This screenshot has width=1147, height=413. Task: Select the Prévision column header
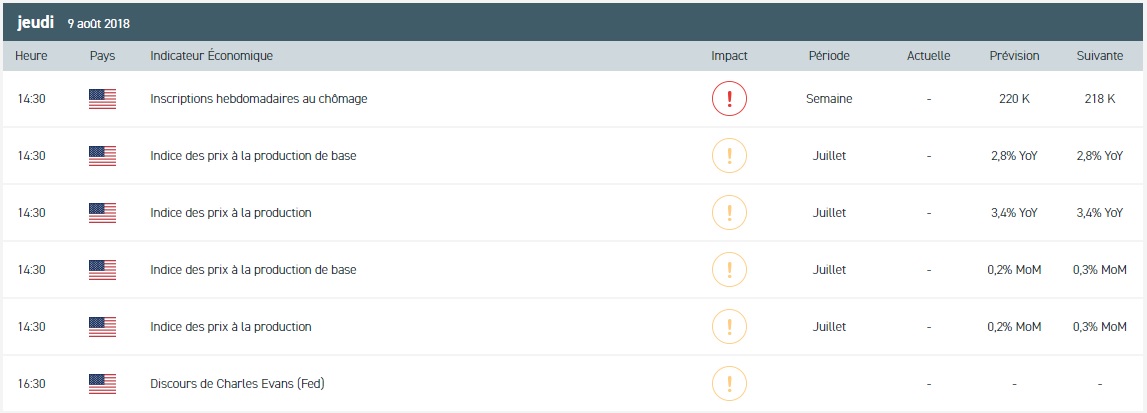1014,56
